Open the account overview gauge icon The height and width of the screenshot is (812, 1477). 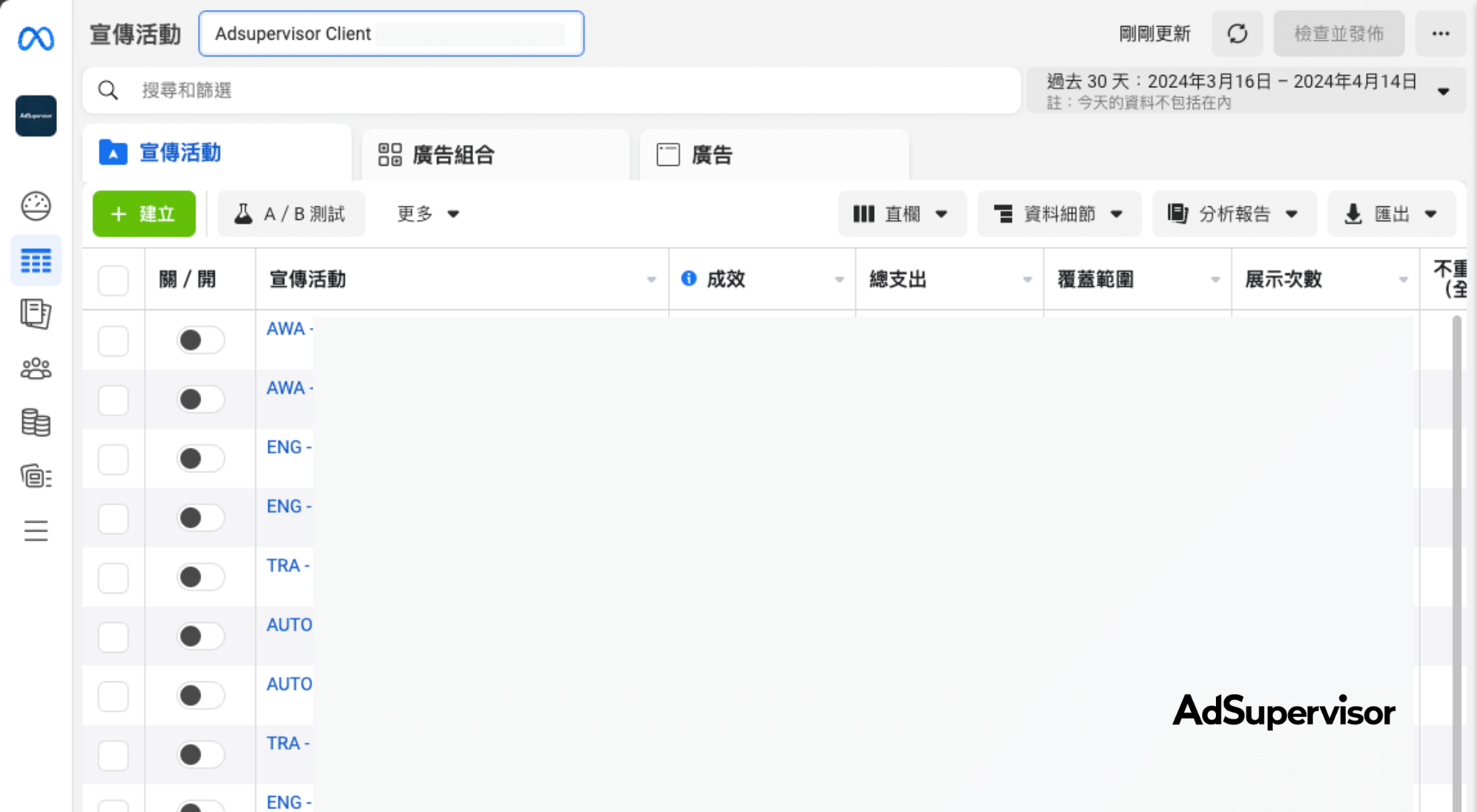pos(36,206)
